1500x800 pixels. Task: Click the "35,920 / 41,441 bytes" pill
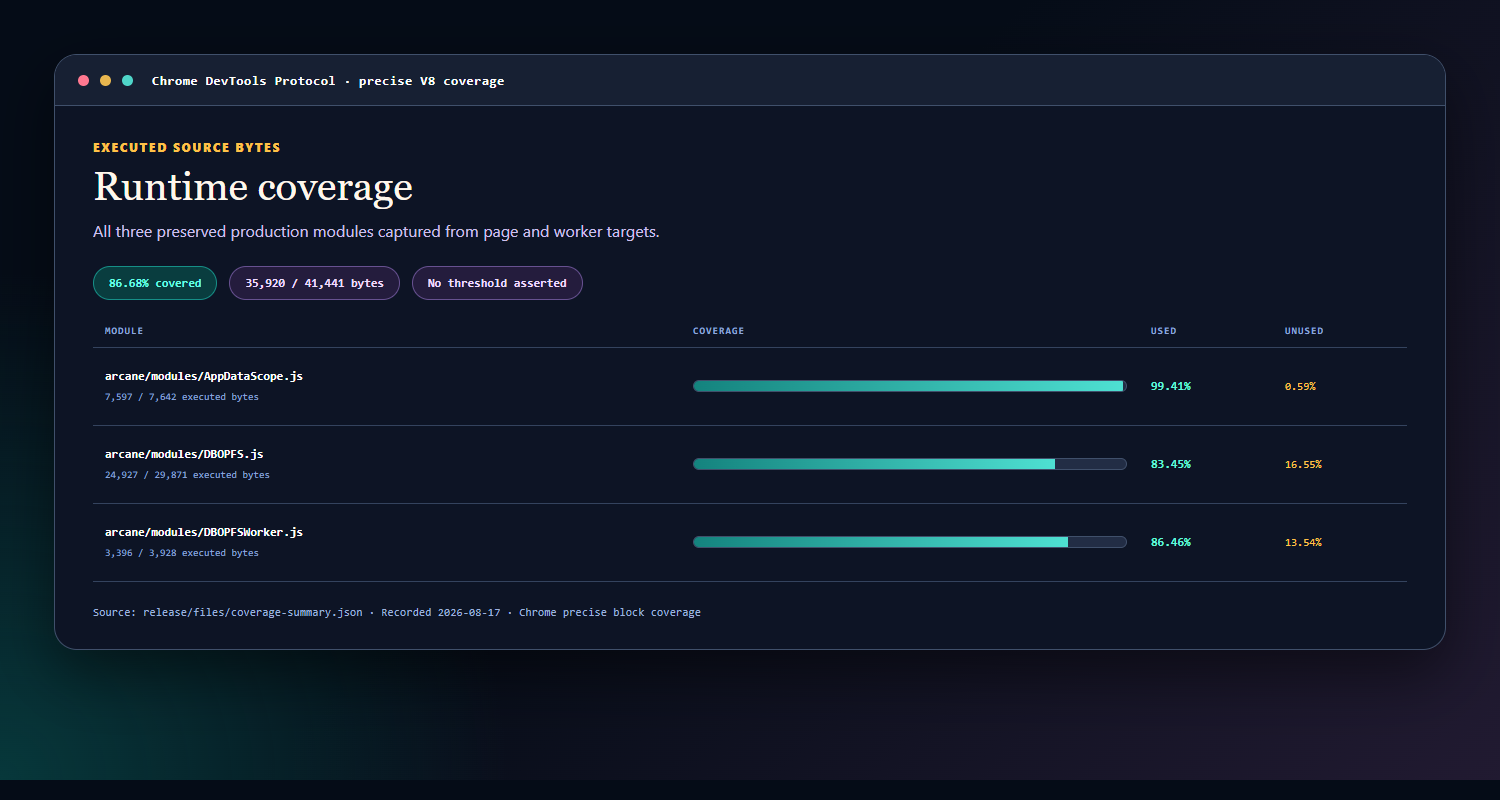(x=314, y=283)
